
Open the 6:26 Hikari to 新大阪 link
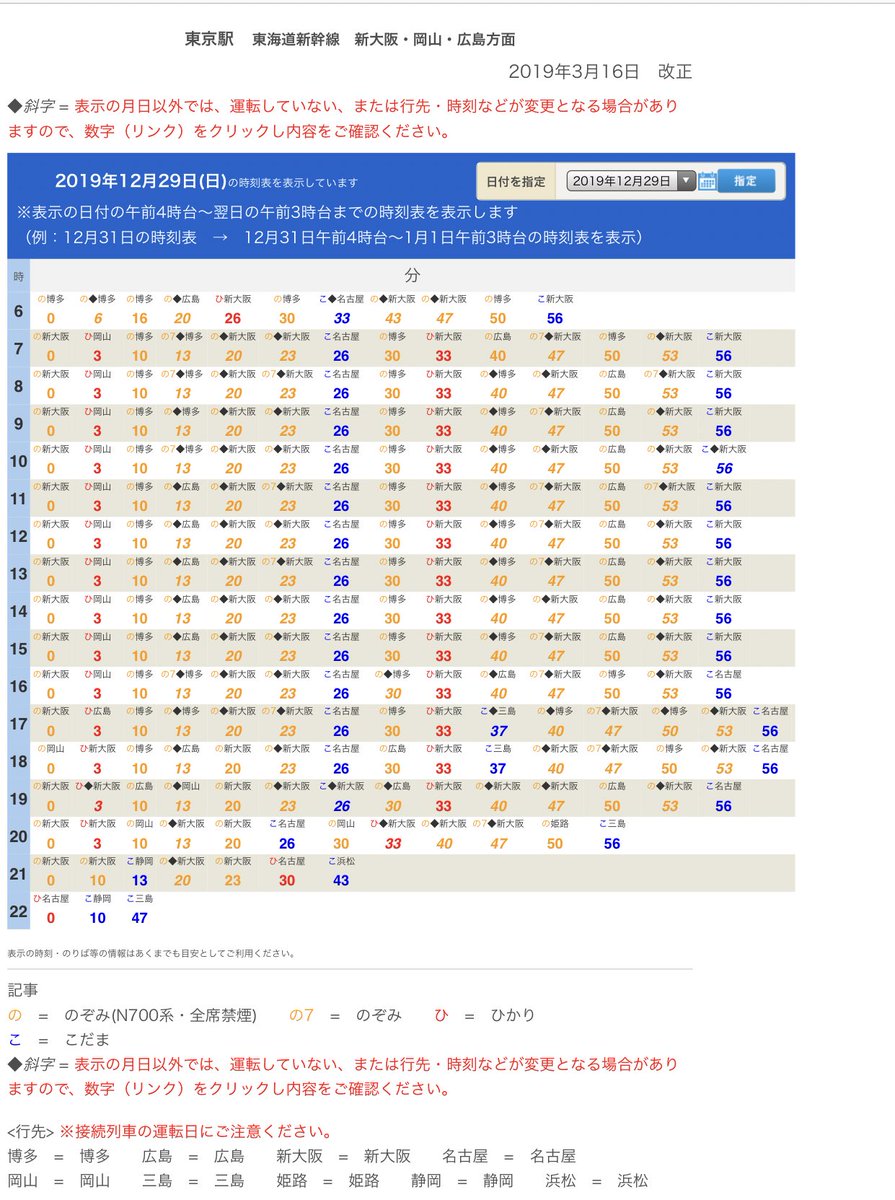233,318
